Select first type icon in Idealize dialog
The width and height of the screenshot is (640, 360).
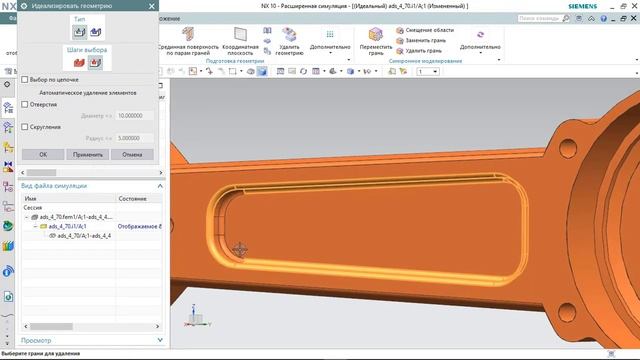pyautogui.click(x=80, y=32)
